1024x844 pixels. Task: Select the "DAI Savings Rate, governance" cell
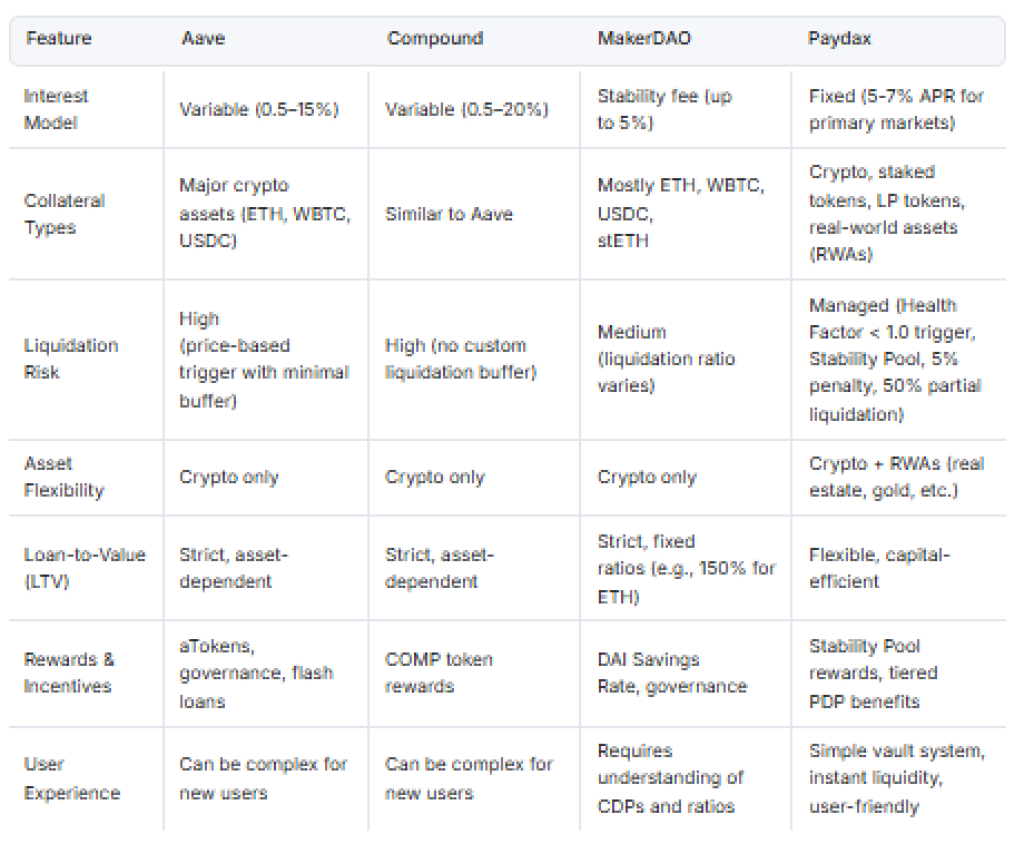[672, 673]
